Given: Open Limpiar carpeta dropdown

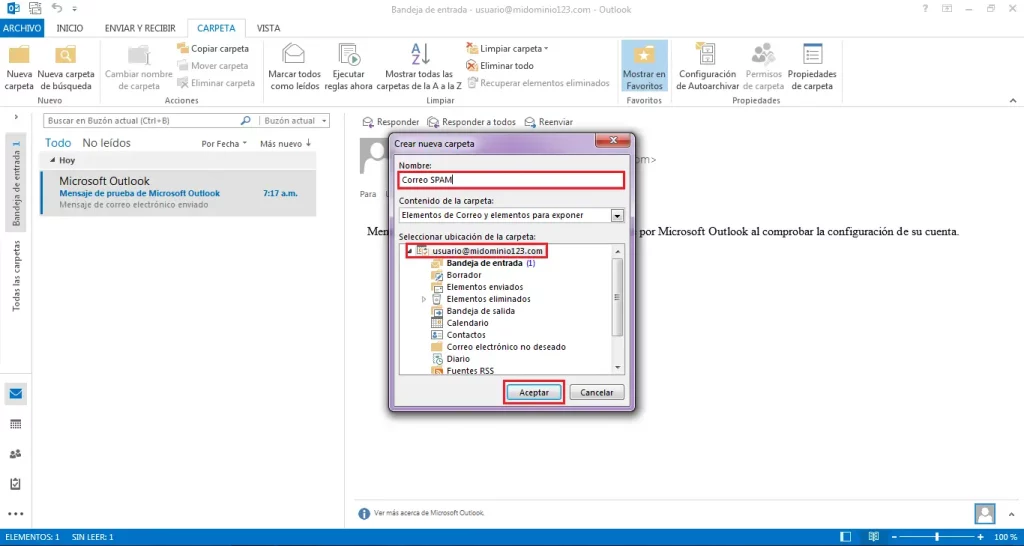Looking at the screenshot, I should point(507,48).
